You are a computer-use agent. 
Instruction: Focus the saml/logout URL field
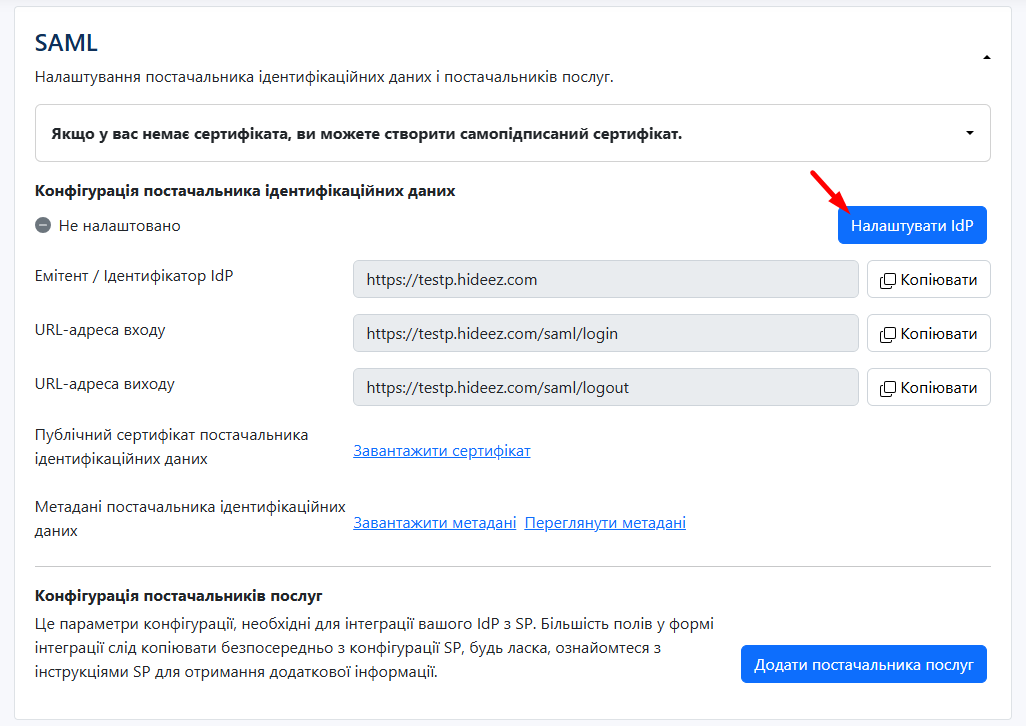click(x=605, y=388)
